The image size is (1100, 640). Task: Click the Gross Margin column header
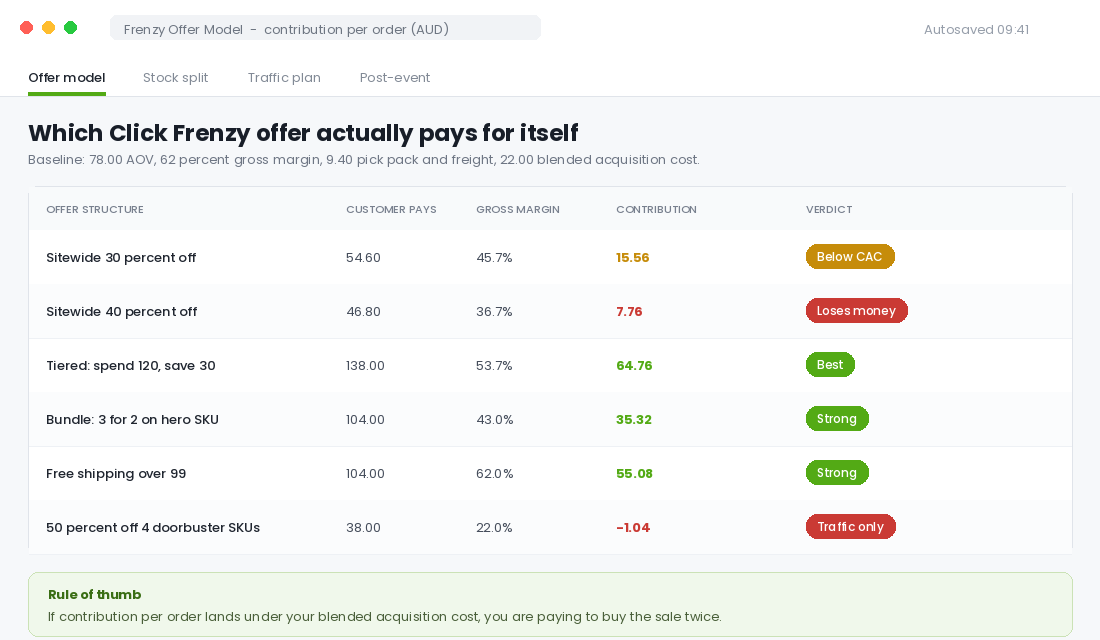518,209
